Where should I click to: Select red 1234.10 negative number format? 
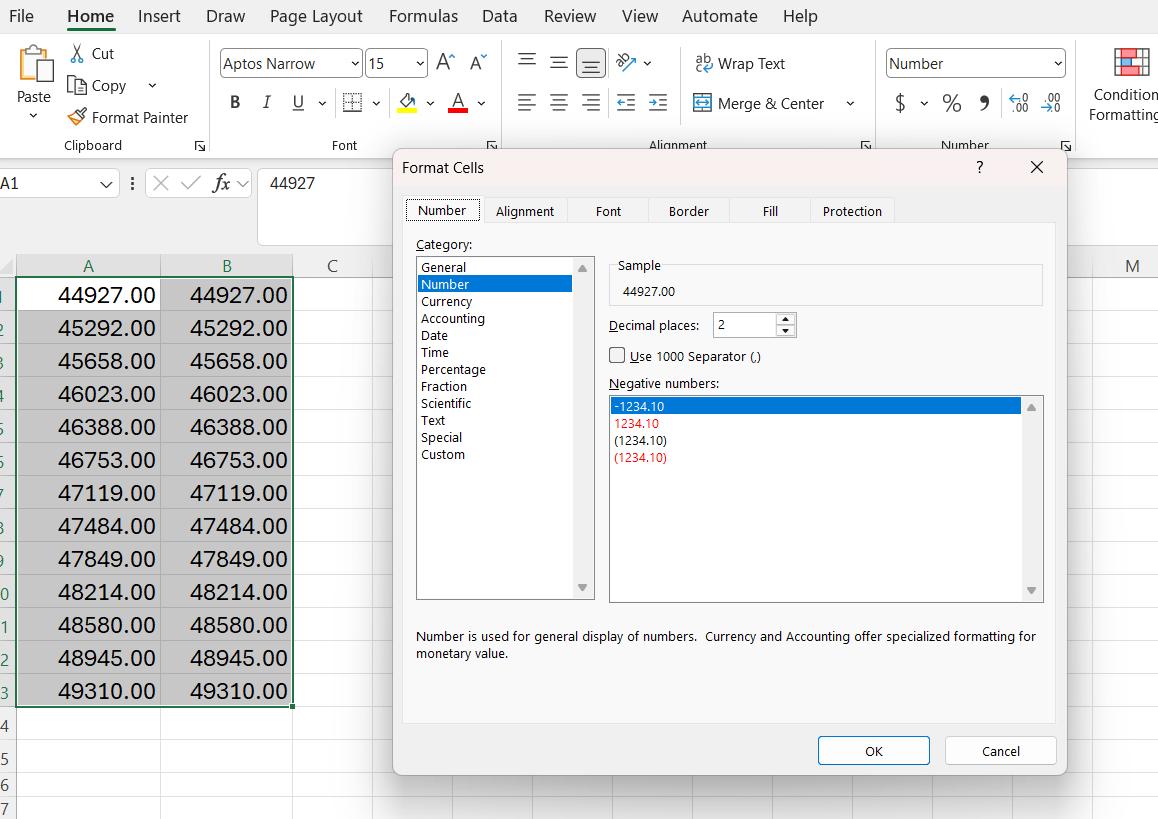pyautogui.click(x=815, y=423)
